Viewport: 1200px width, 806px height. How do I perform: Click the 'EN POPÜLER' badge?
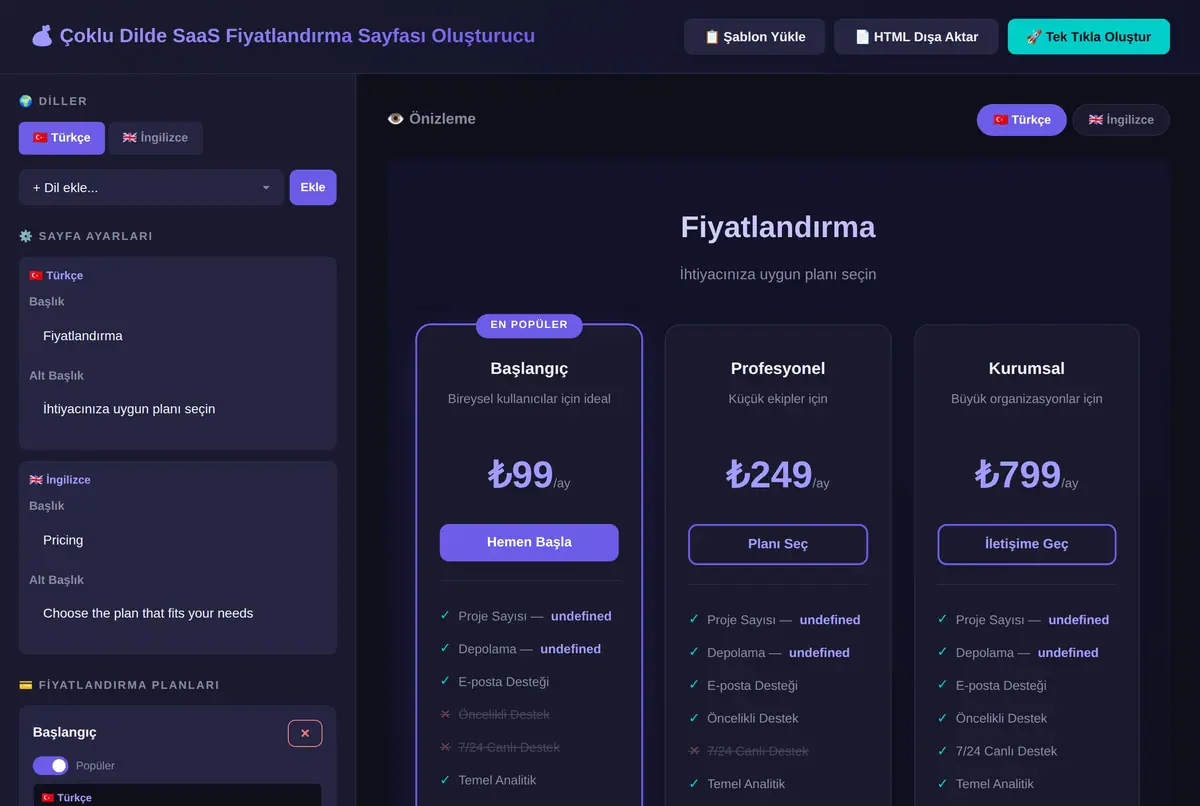[x=529, y=325]
